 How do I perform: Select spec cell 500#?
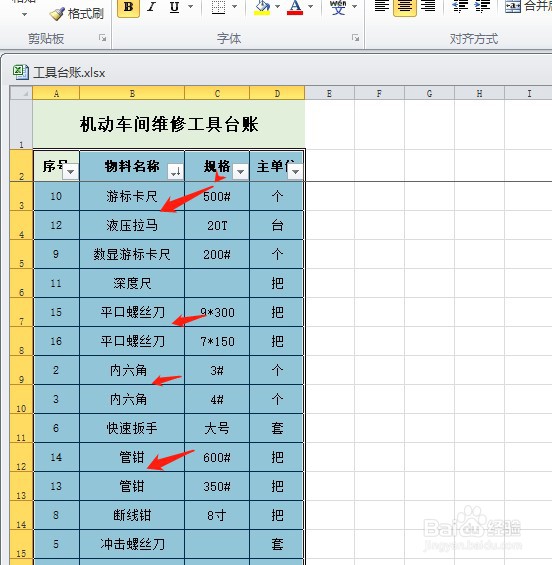(217, 196)
